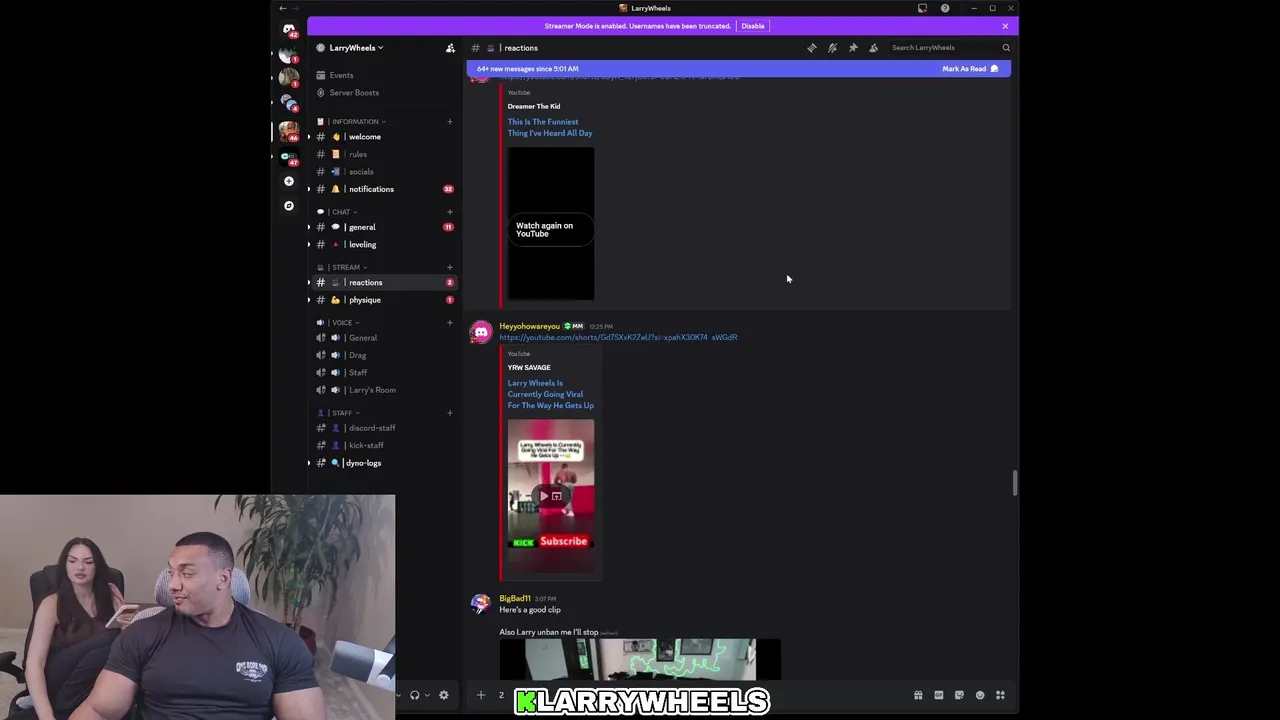Select the socials channel
Image resolution: width=1280 pixels, height=720 pixels.
384,172
